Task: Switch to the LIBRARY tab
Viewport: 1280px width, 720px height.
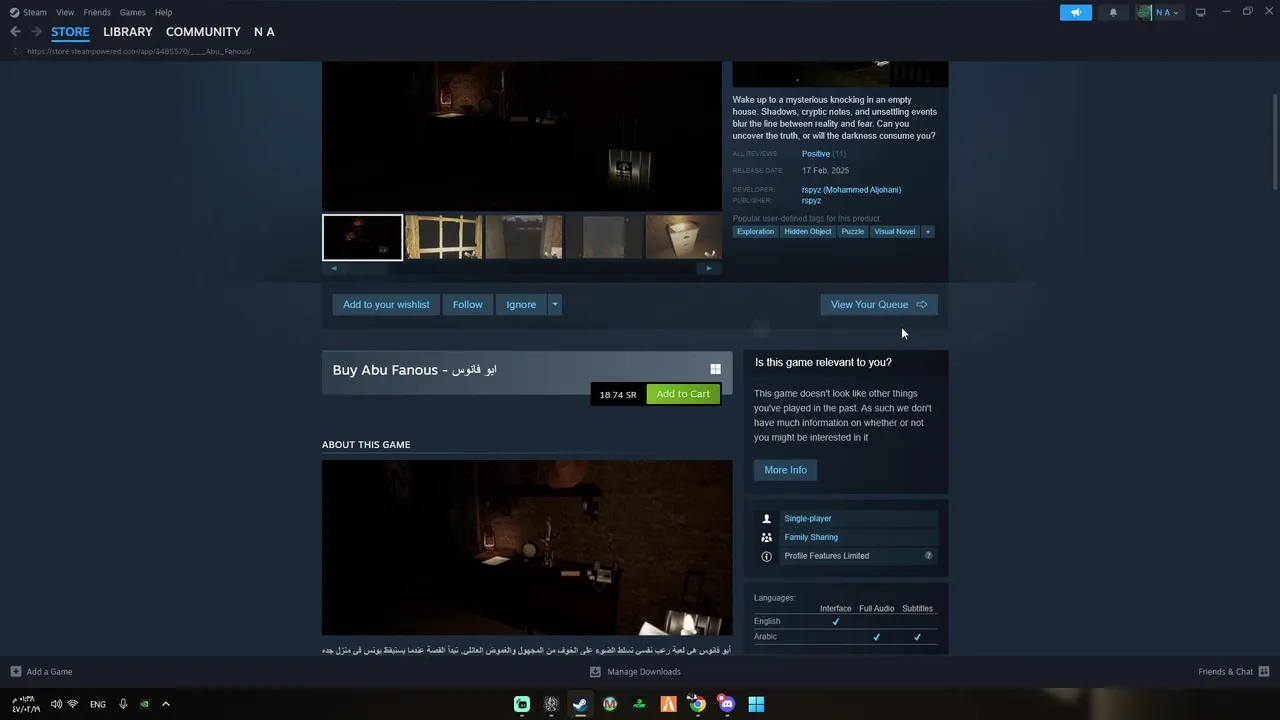Action: 128,32
